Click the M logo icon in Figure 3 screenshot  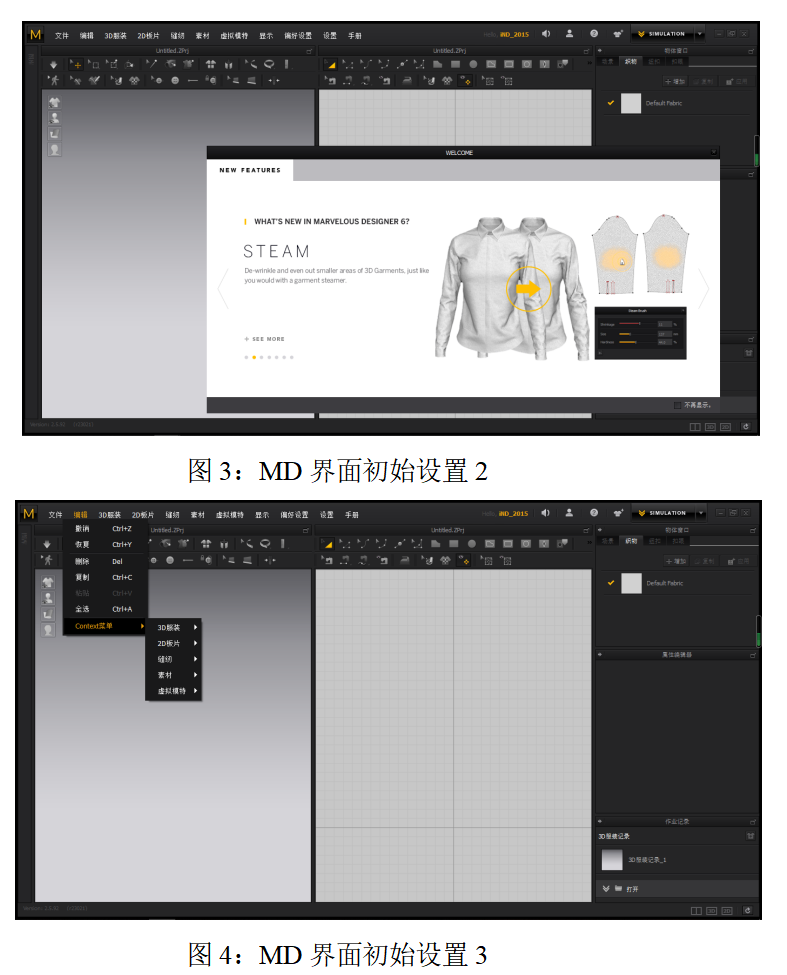[x=35, y=35]
